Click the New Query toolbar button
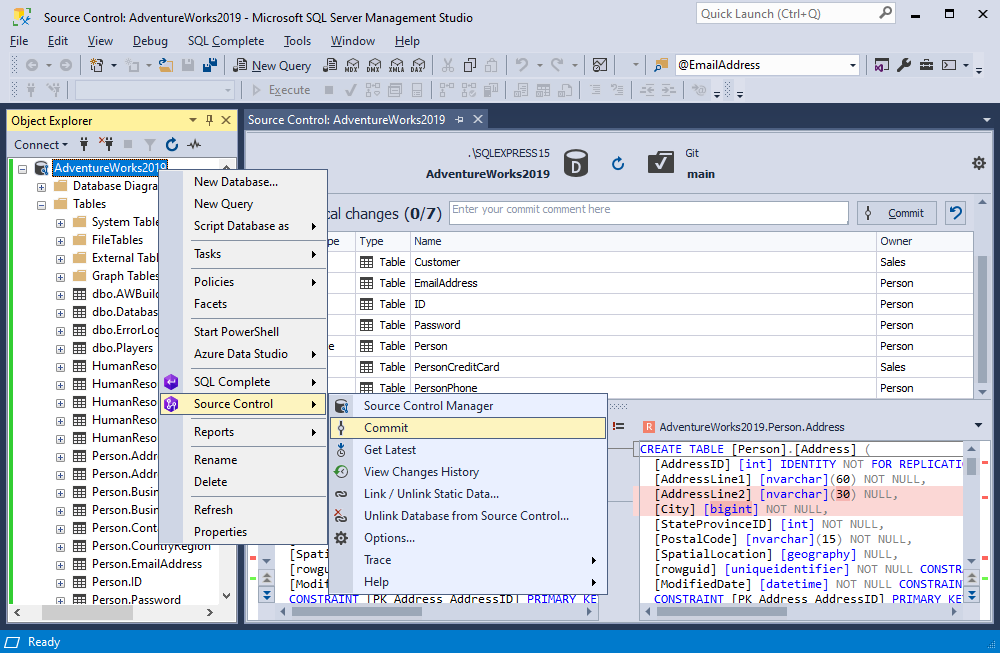 (272, 65)
